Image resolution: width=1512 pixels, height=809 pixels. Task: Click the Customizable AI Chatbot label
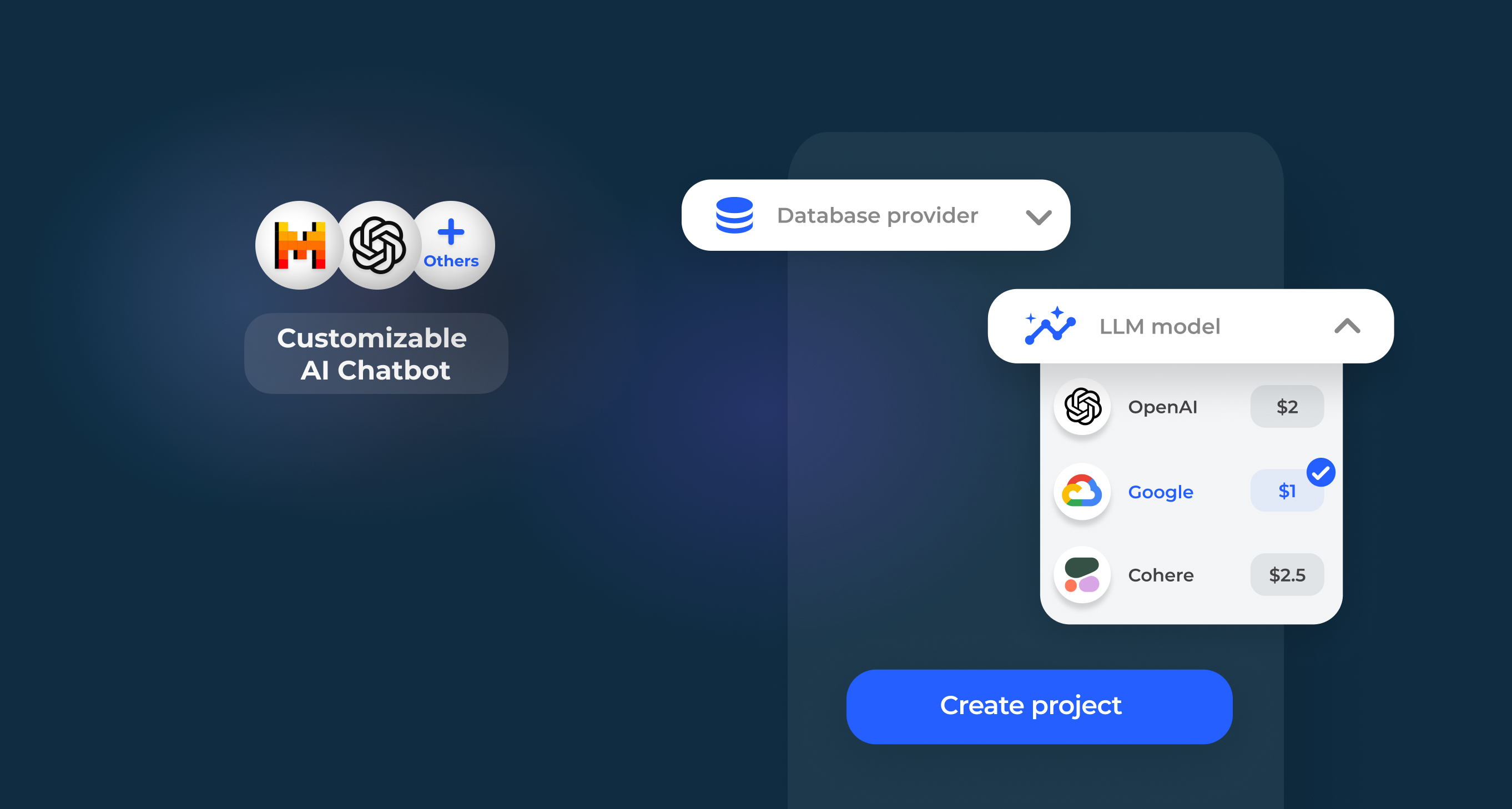coord(376,353)
